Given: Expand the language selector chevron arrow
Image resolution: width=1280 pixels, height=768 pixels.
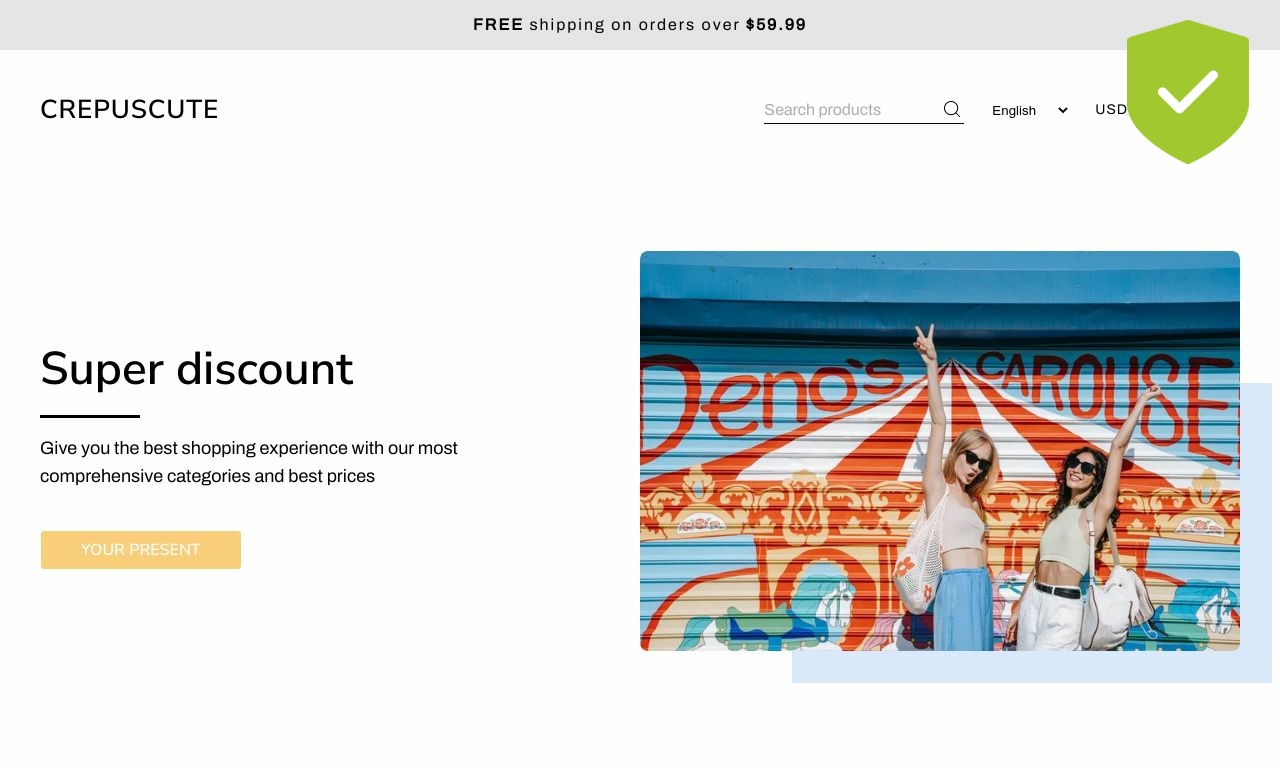Looking at the screenshot, I should pos(1062,110).
